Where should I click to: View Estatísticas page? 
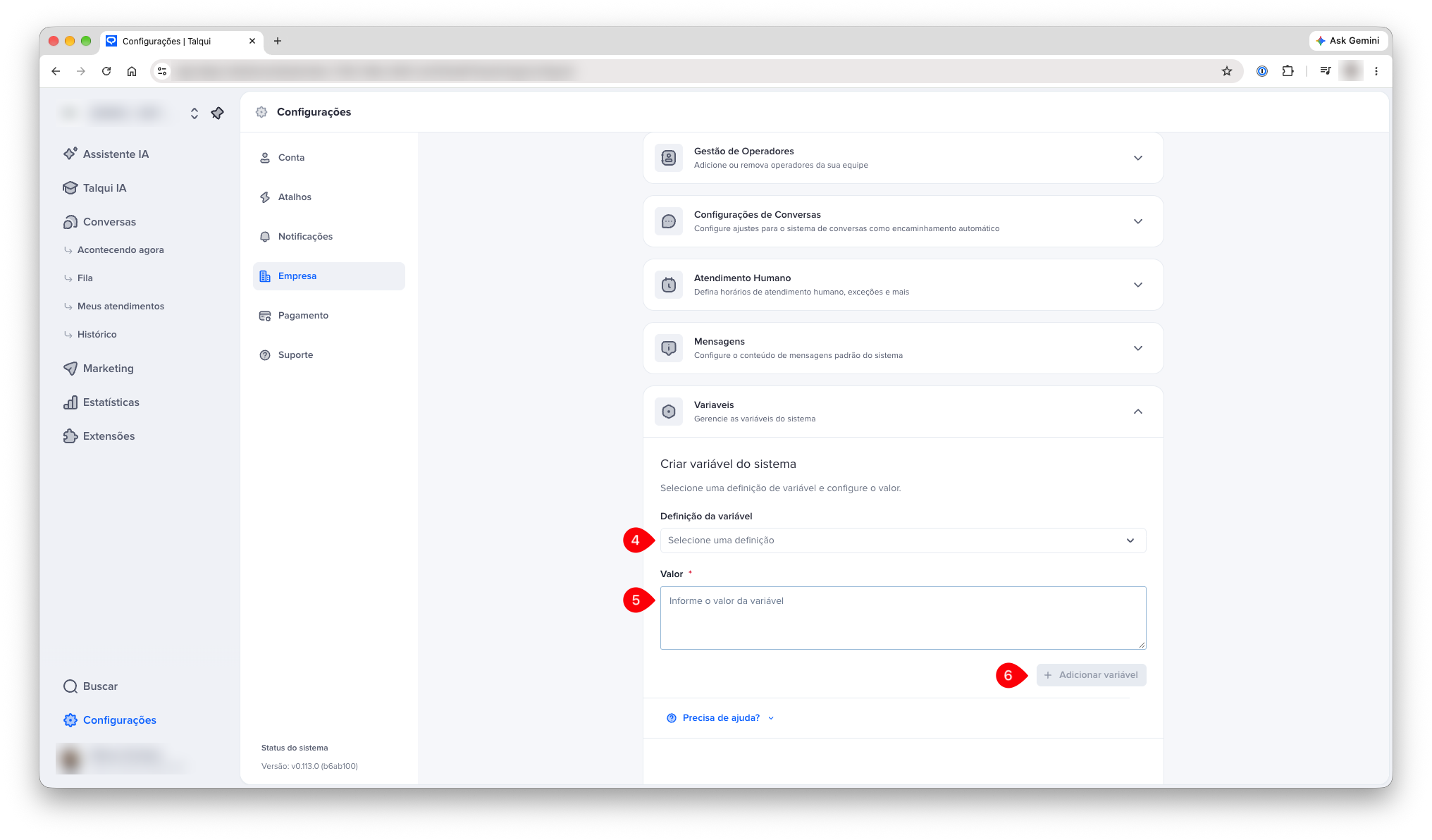[101, 402]
